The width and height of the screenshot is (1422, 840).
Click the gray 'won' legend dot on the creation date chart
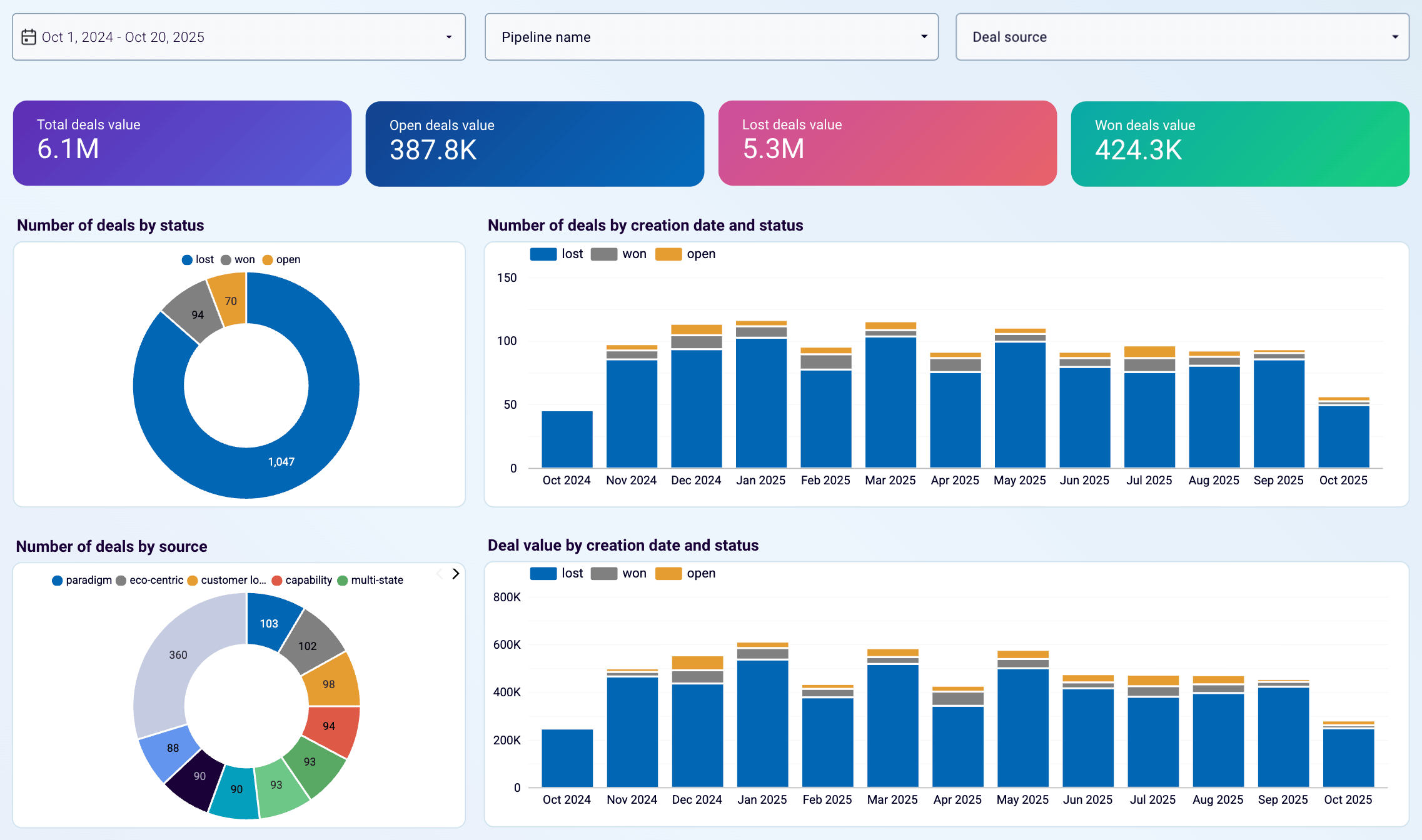pos(605,254)
